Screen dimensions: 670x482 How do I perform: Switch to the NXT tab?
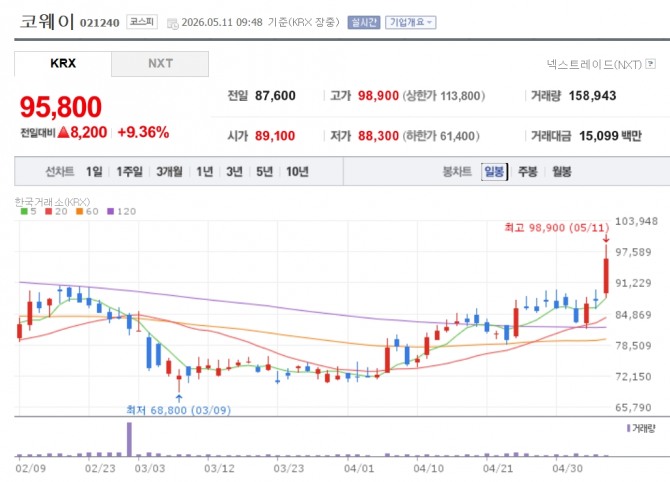160,64
